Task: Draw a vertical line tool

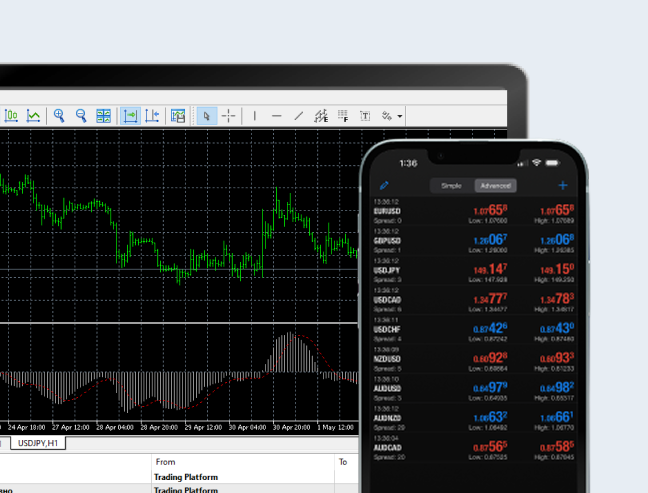Action: pyautogui.click(x=255, y=116)
